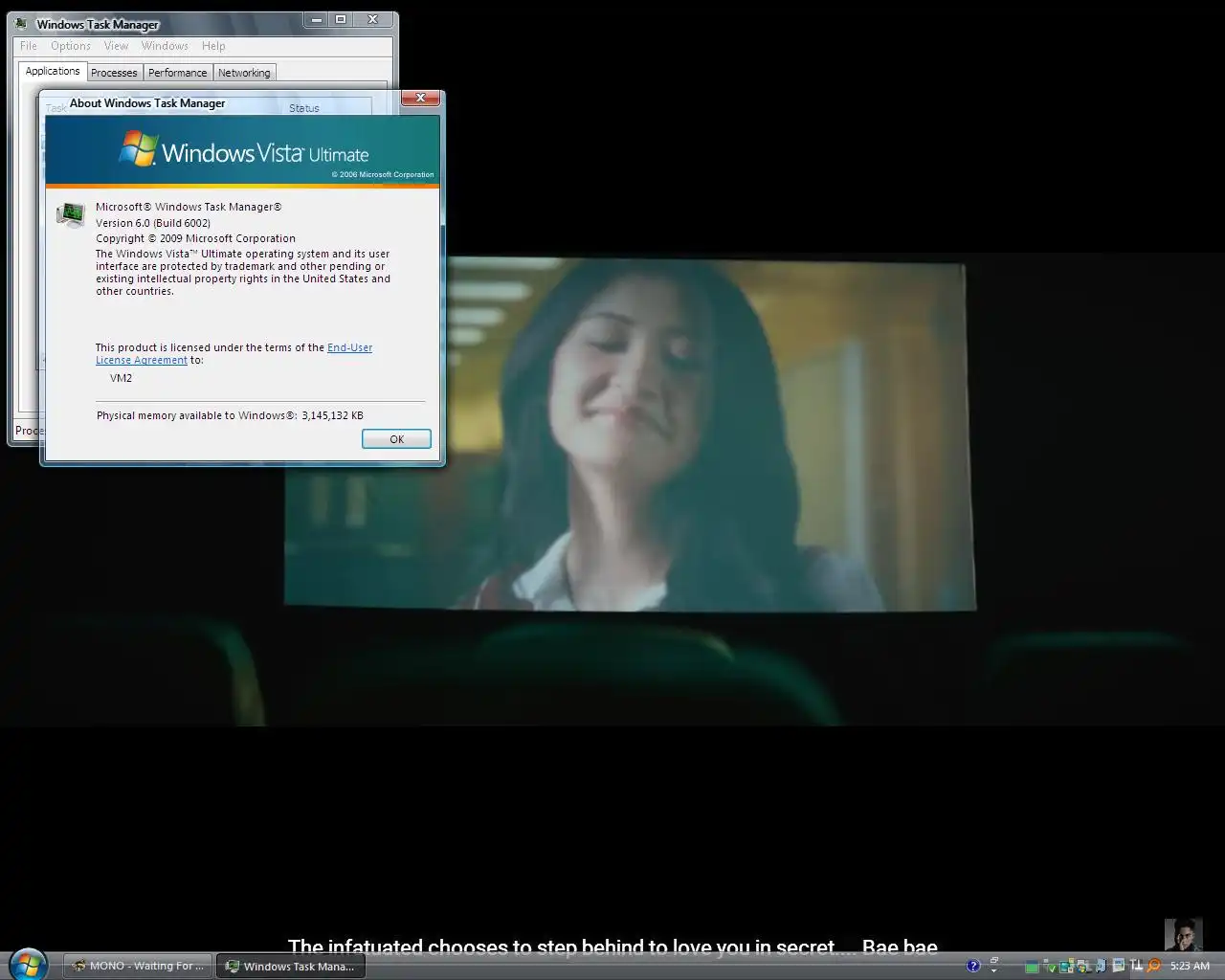Open Task Manager's Options menu
The height and width of the screenshot is (980, 1225).
coord(71,46)
